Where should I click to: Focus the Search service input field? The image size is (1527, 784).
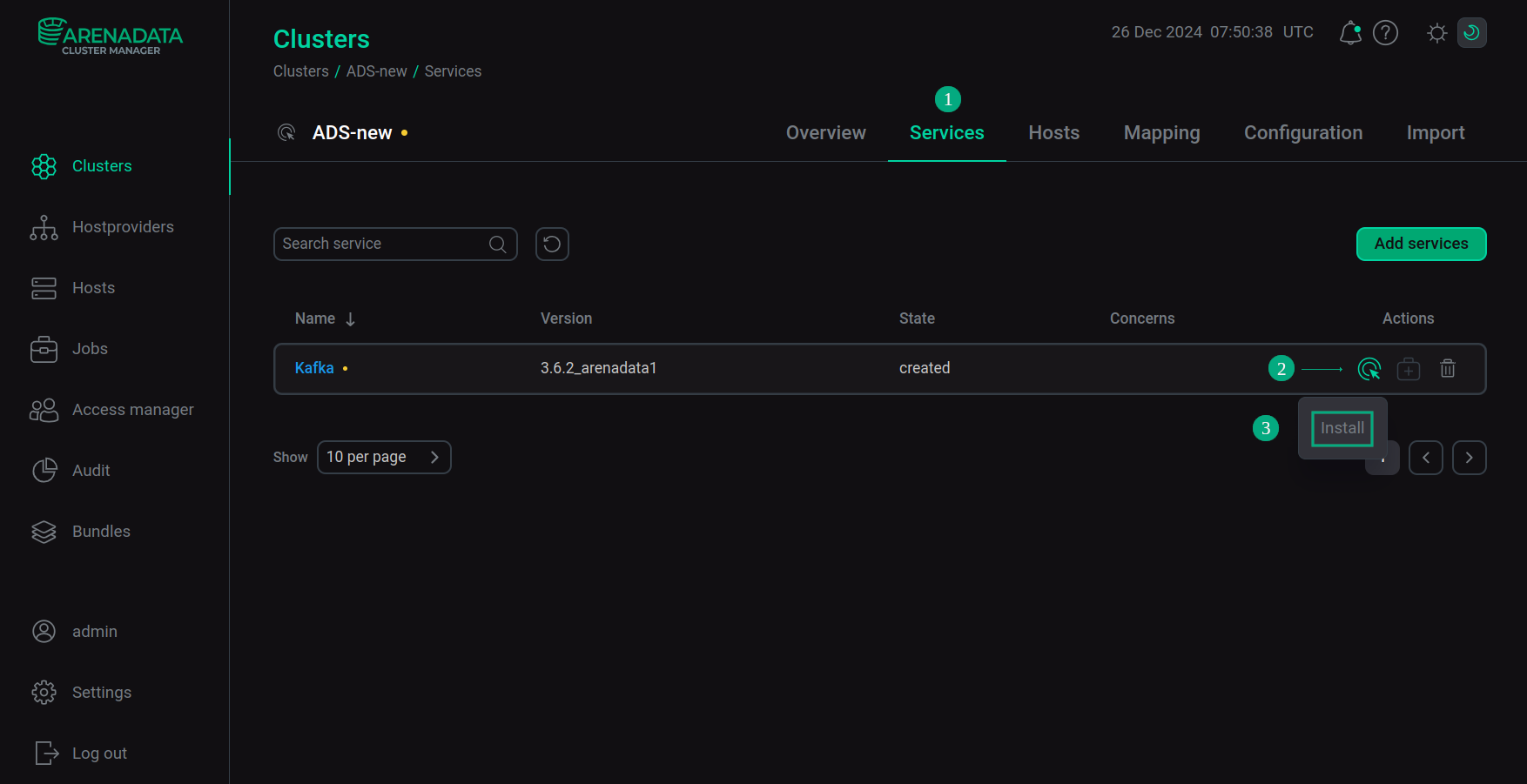[x=381, y=245]
